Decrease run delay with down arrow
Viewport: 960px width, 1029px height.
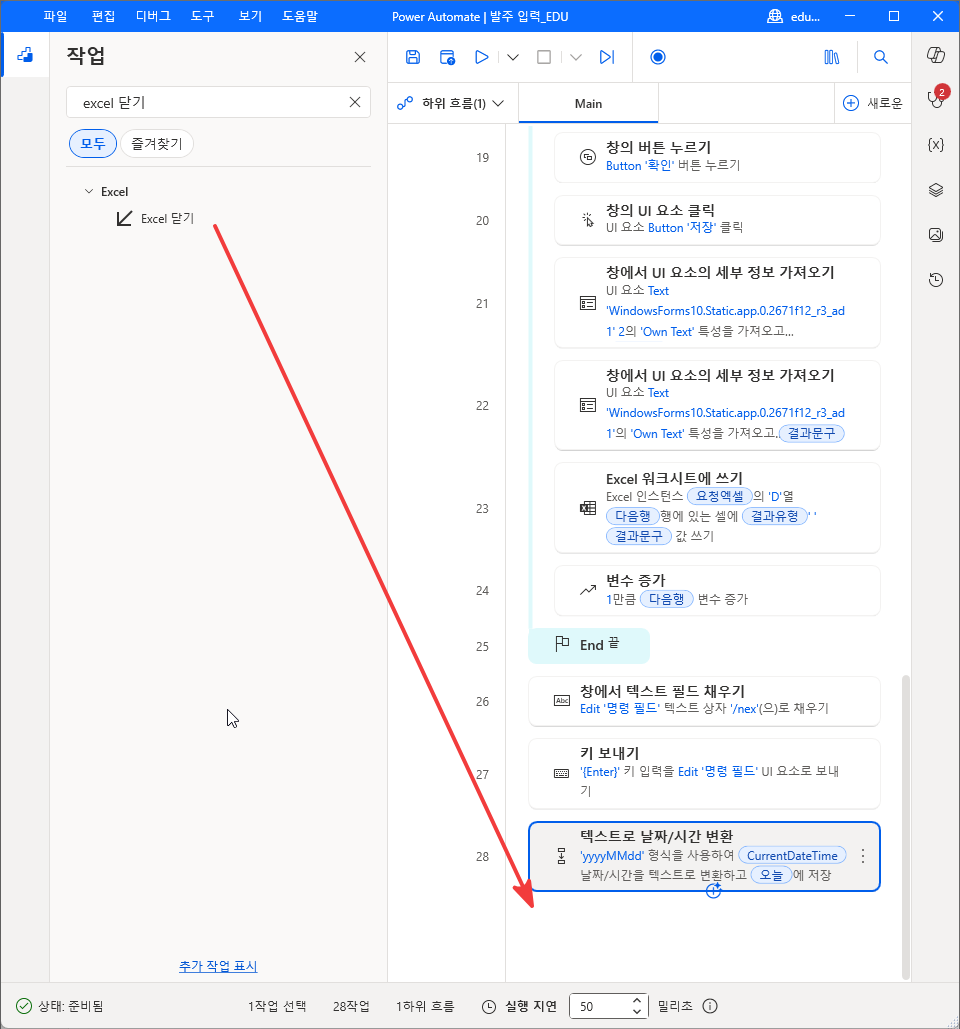637,1011
